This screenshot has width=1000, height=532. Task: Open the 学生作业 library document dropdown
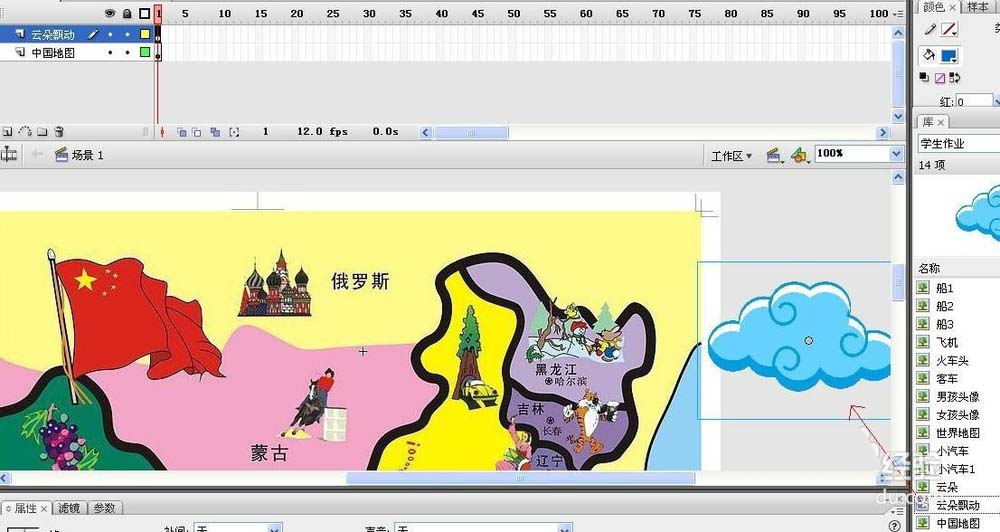click(959, 144)
